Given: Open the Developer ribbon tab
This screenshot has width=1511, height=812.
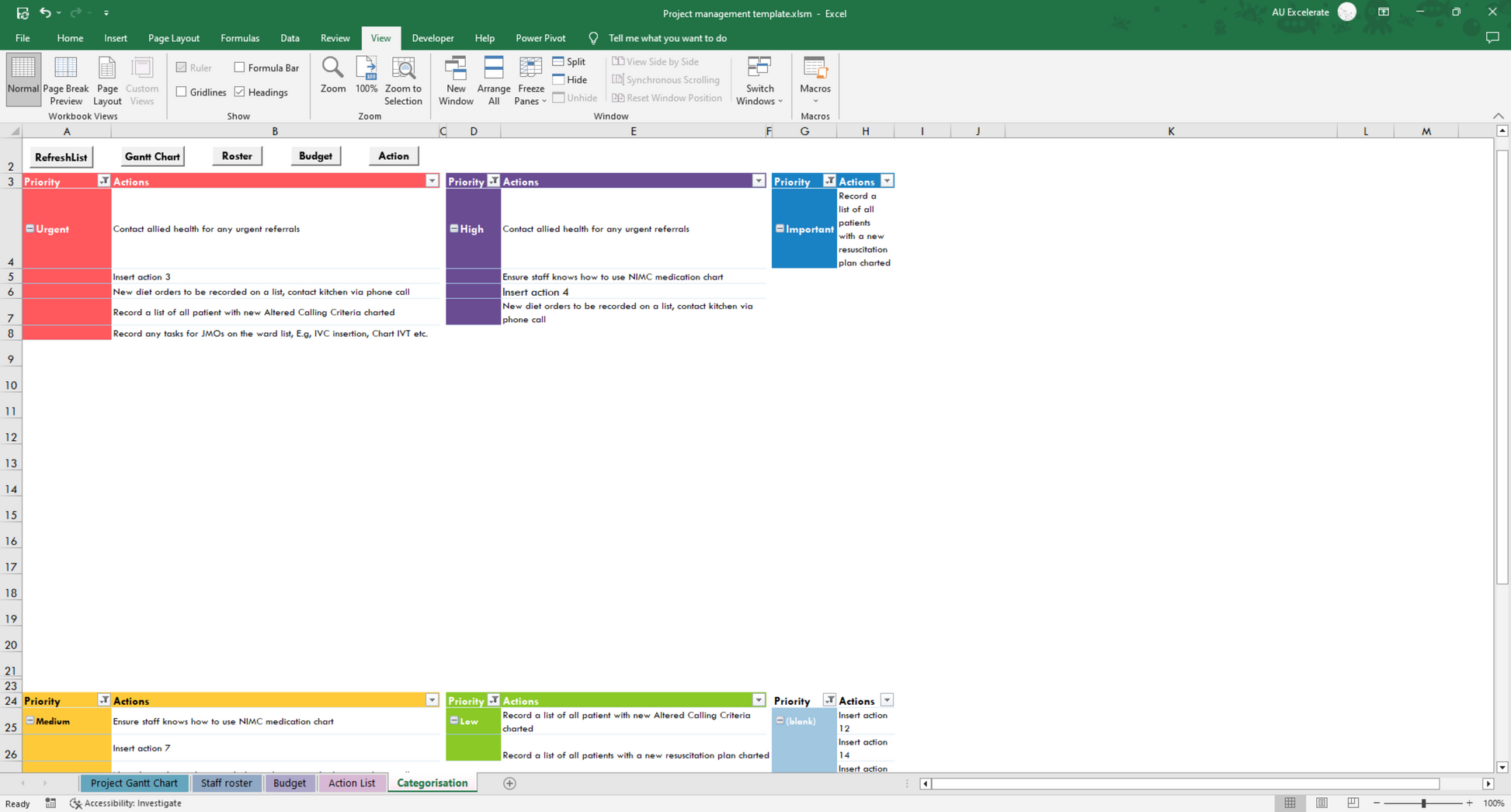Looking at the screenshot, I should pyautogui.click(x=432, y=38).
